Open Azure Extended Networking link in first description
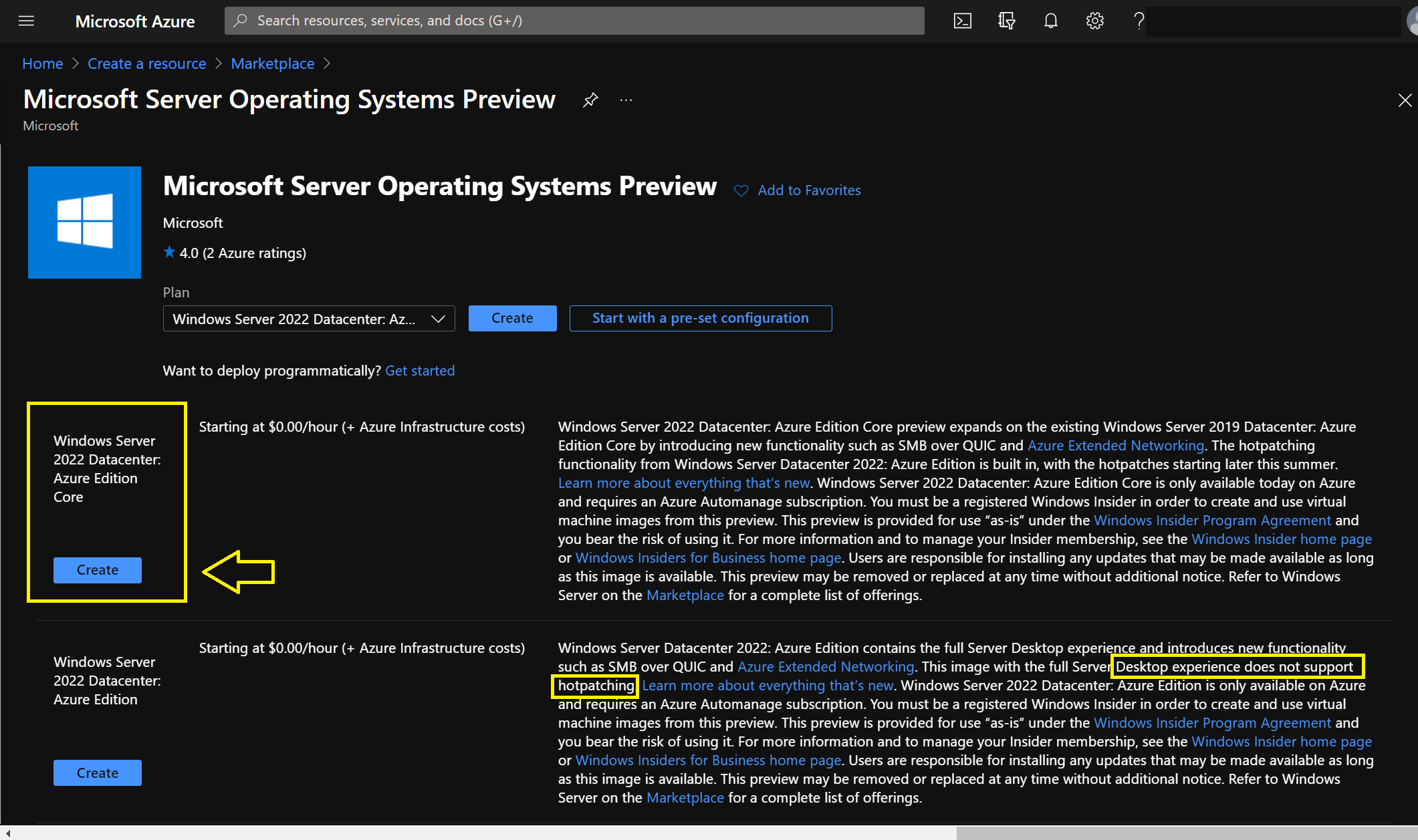 1115,446
